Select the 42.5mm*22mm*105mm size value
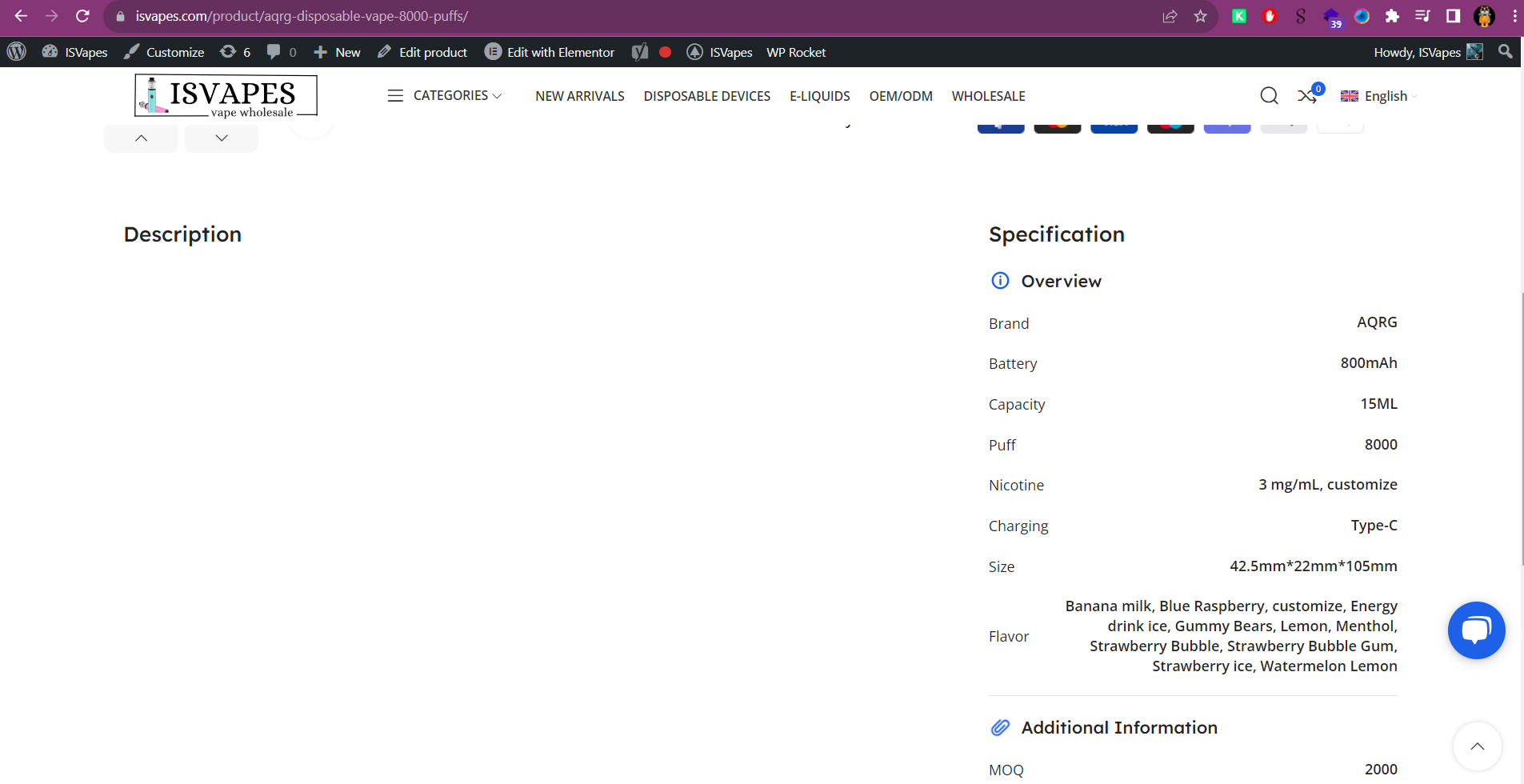 click(x=1314, y=566)
